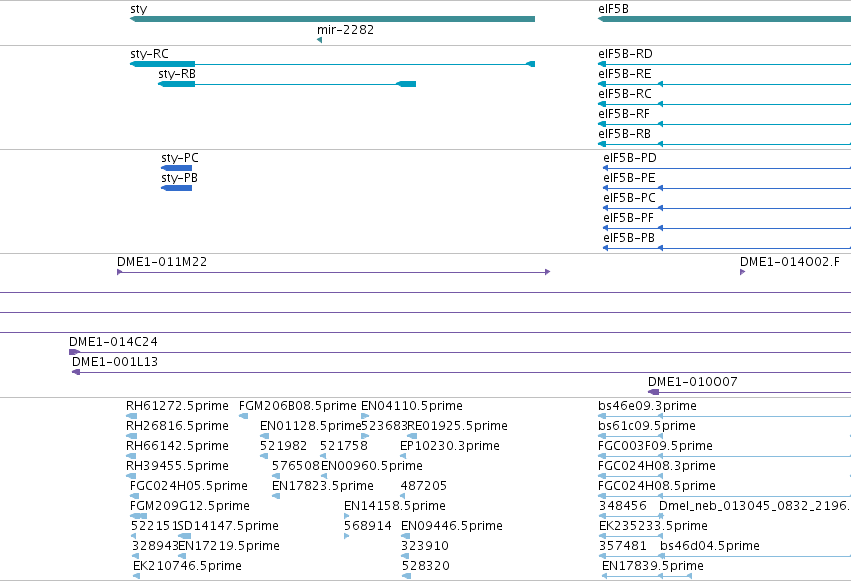This screenshot has height=581, width=851.
Task: Click feature 521982
Action: (x=283, y=446)
